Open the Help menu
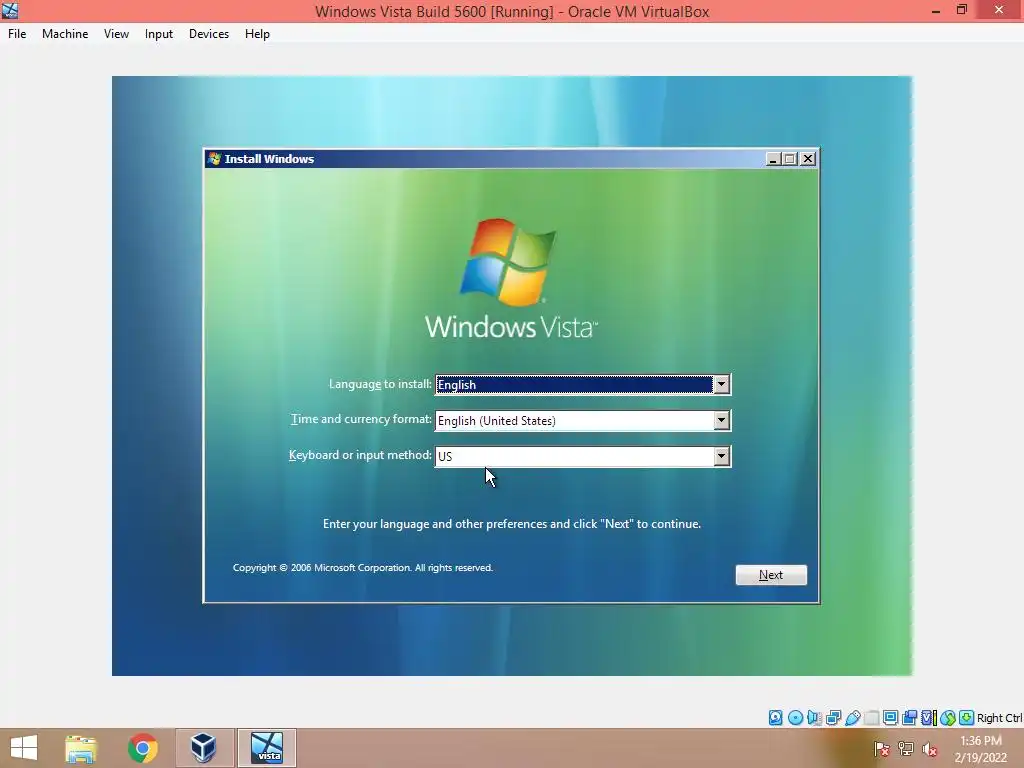Screen dimensions: 1024x768 click(257, 34)
